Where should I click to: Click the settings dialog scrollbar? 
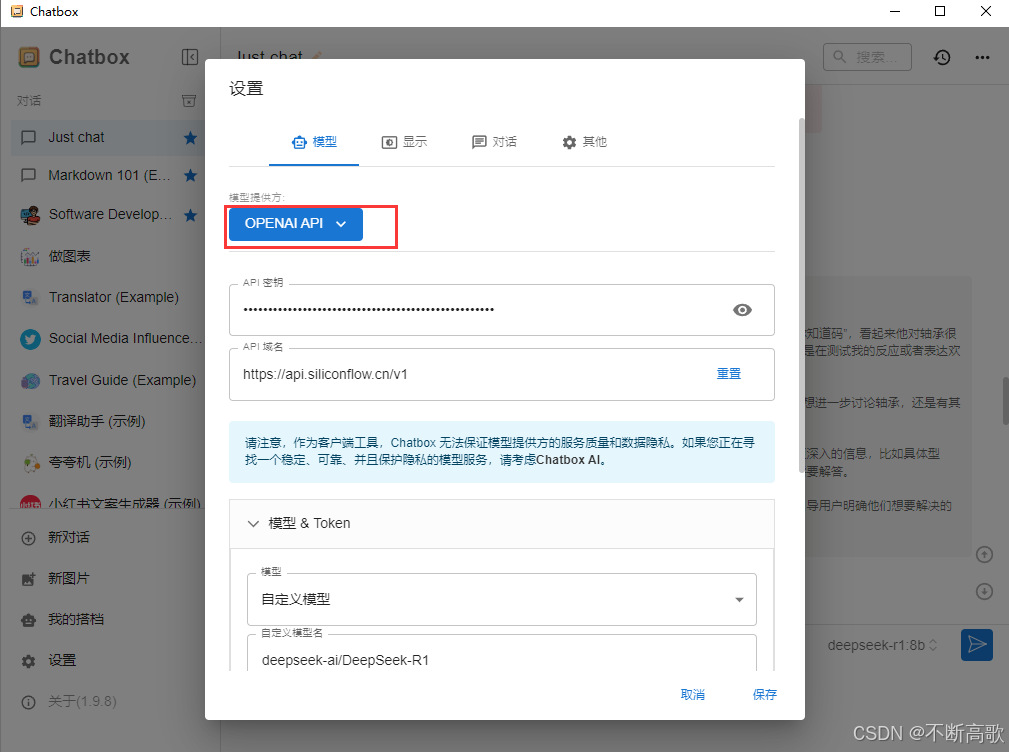pyautogui.click(x=802, y=296)
